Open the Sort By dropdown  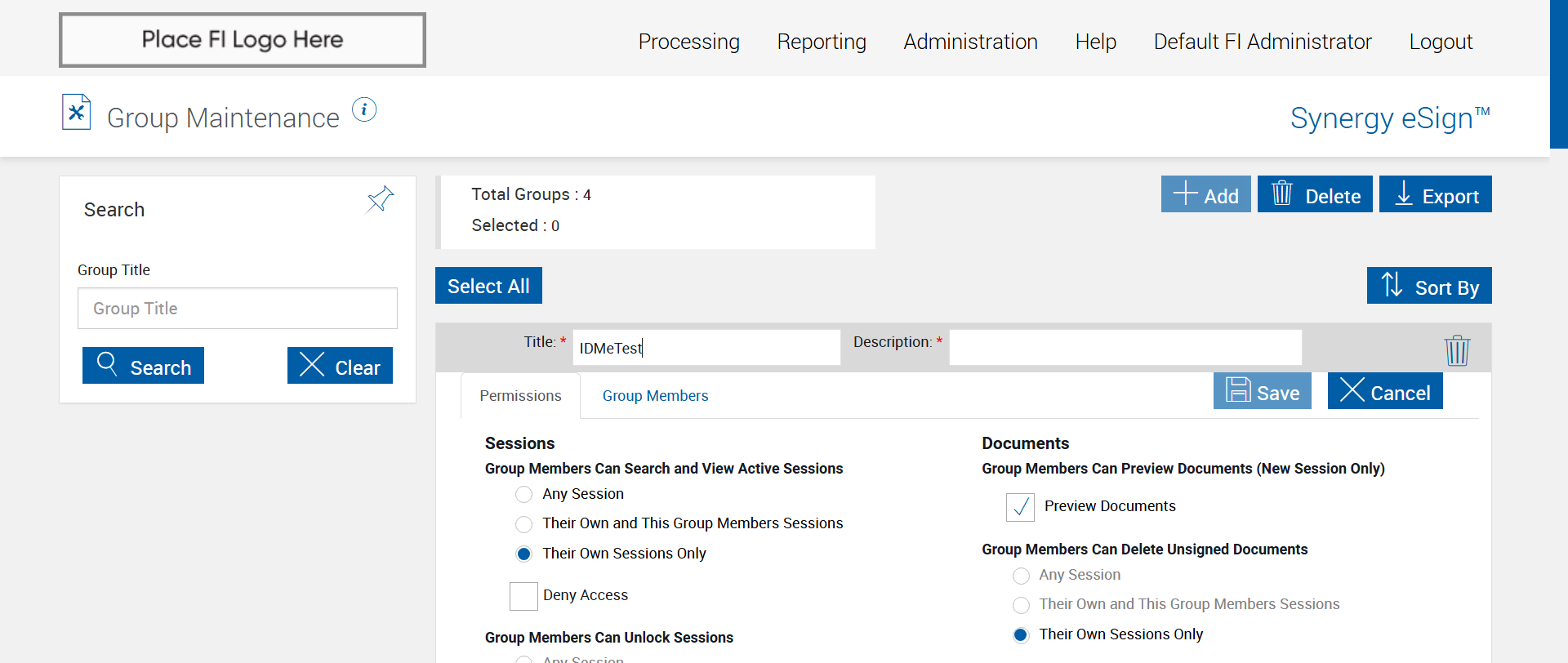(1429, 286)
